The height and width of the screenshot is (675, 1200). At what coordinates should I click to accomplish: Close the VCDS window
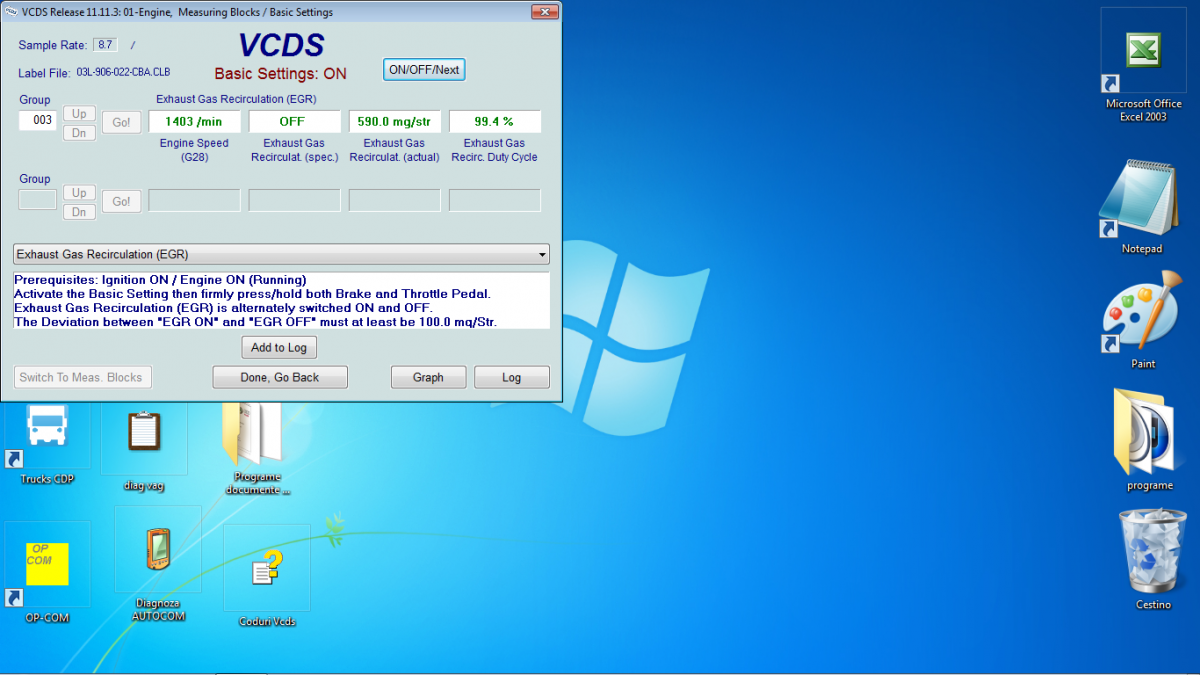coord(545,12)
